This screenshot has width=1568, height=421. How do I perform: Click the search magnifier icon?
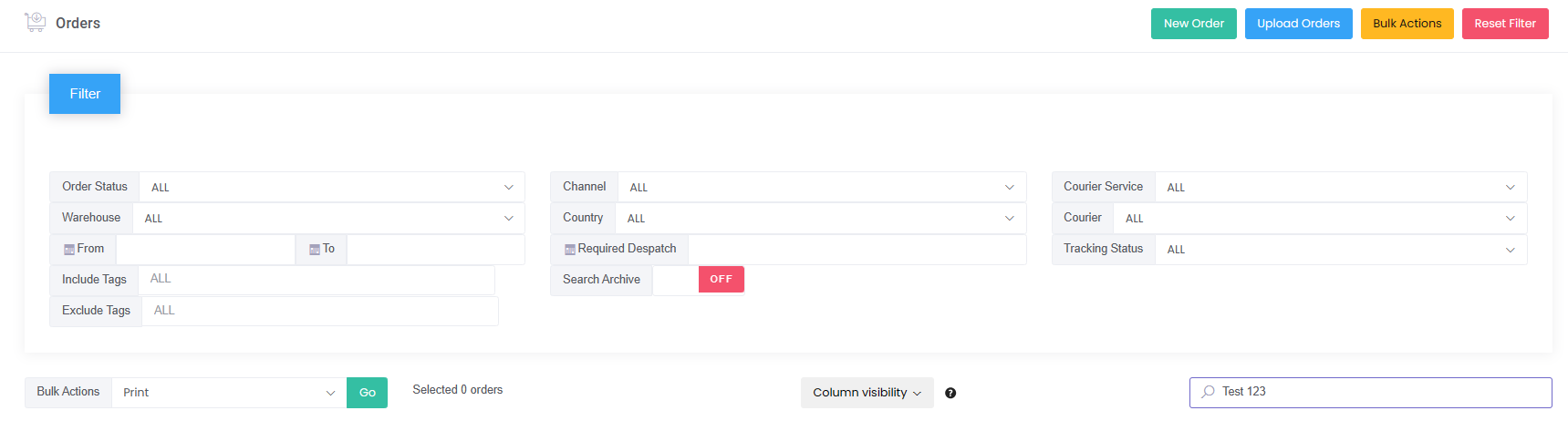(x=1208, y=392)
